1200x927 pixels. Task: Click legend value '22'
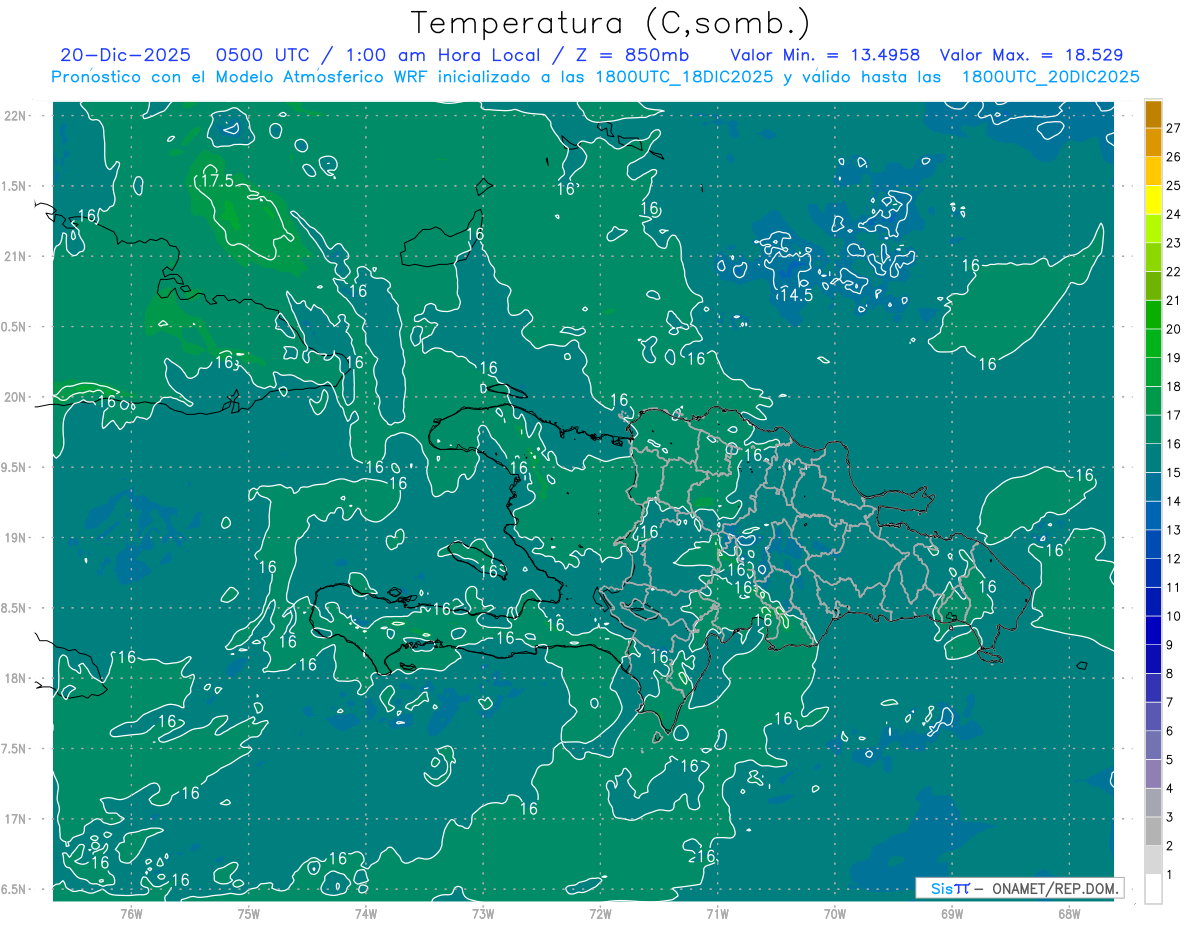(1173, 272)
